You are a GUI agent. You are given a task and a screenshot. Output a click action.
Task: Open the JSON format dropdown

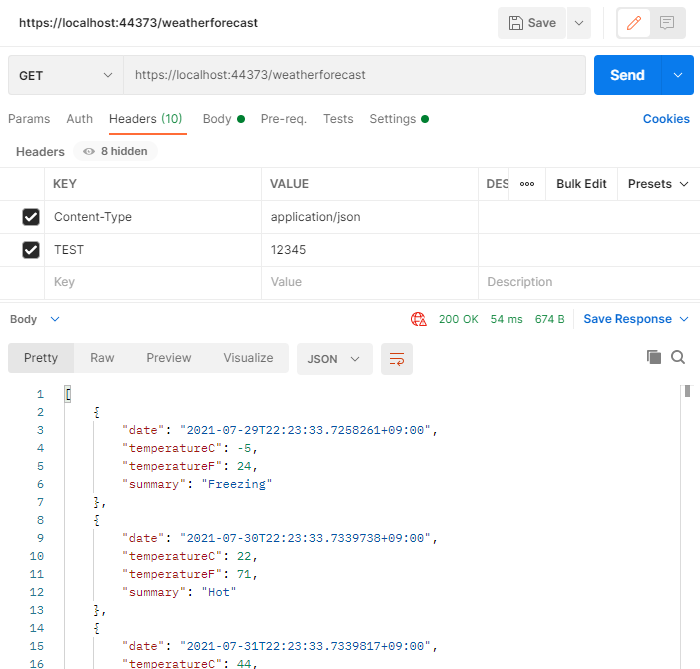(x=334, y=359)
